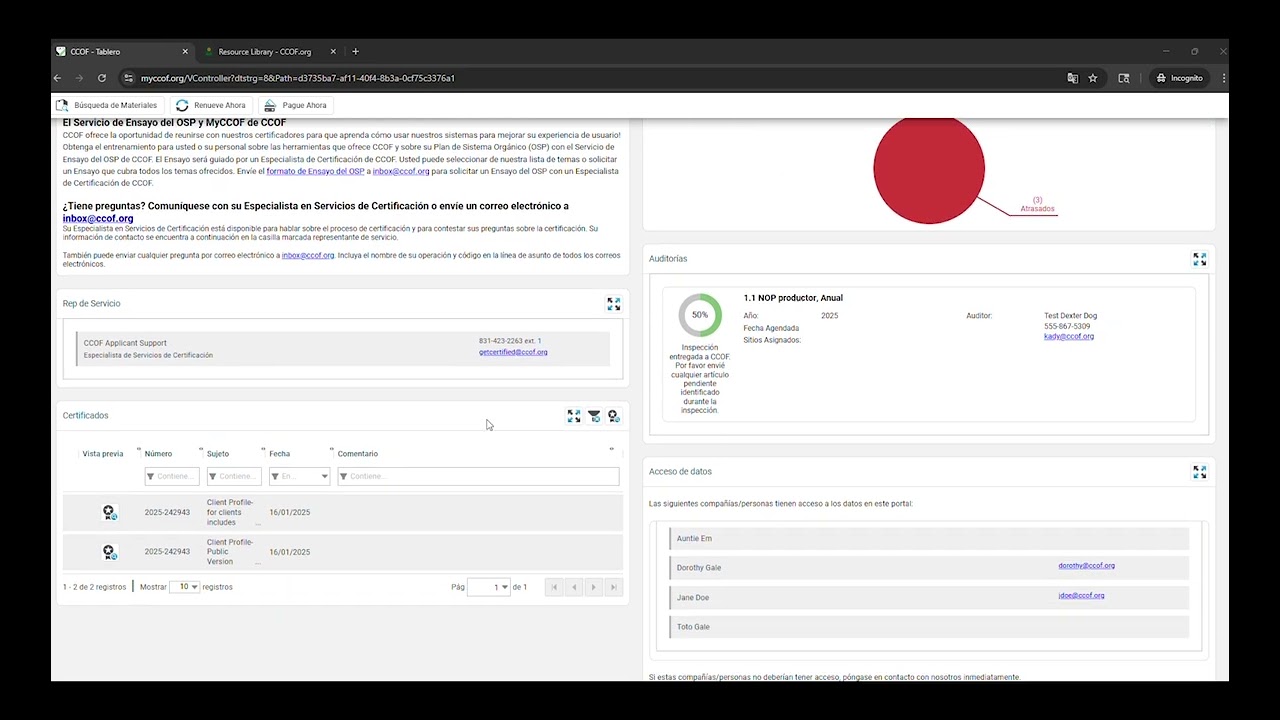Expand the Rep de Servicio panel fullscreen

click(614, 304)
